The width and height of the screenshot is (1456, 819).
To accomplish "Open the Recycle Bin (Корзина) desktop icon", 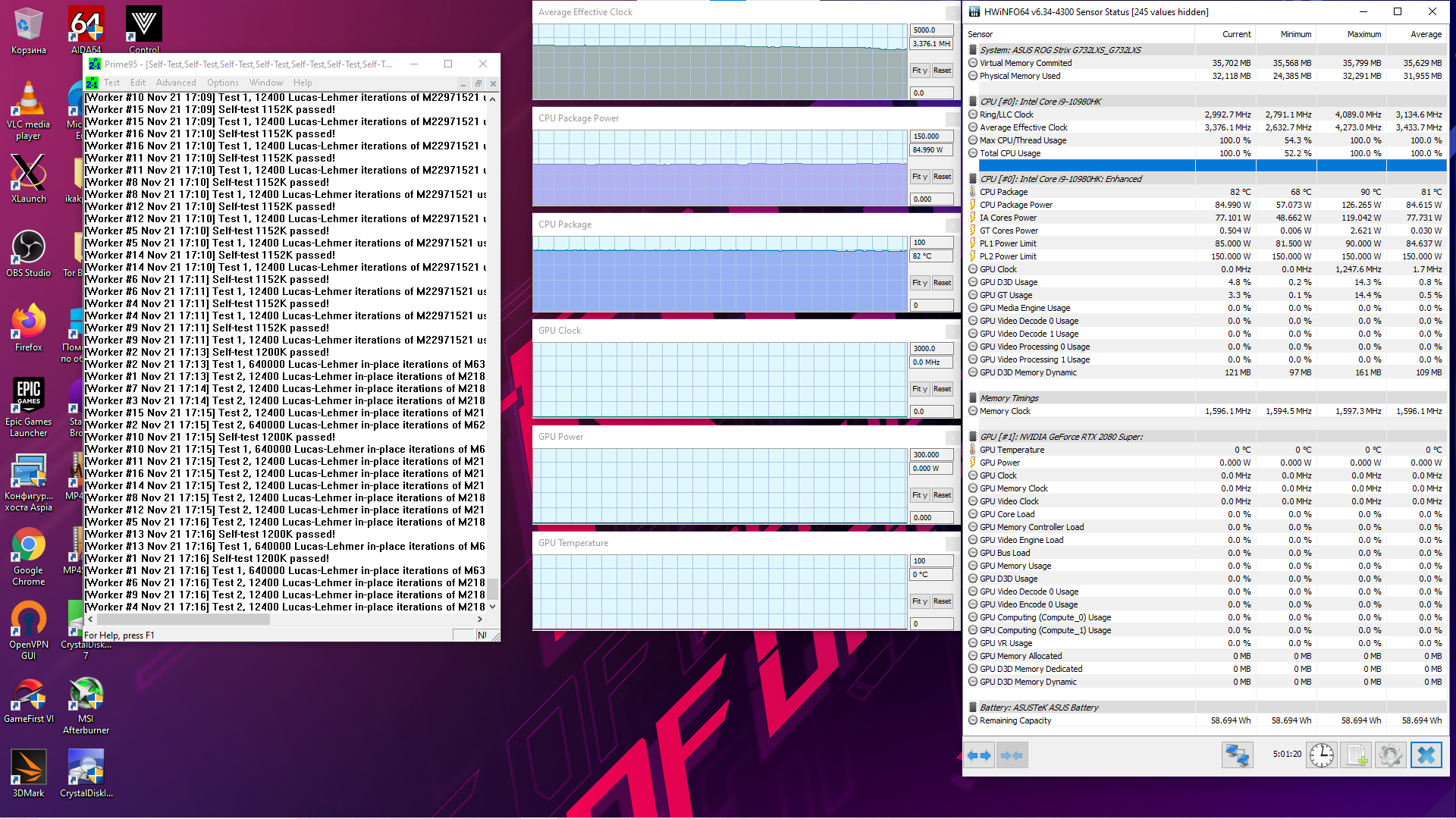I will [29, 31].
